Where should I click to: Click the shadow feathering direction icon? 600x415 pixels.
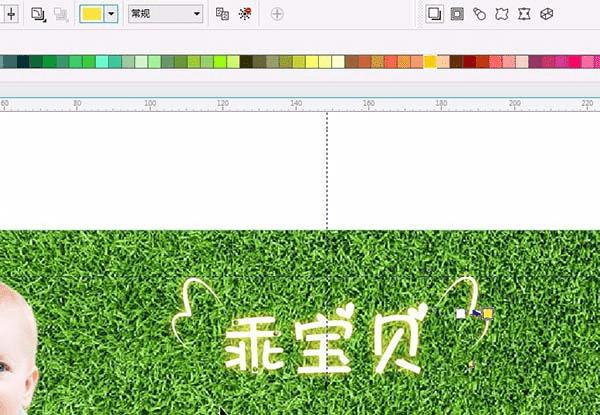(38, 15)
